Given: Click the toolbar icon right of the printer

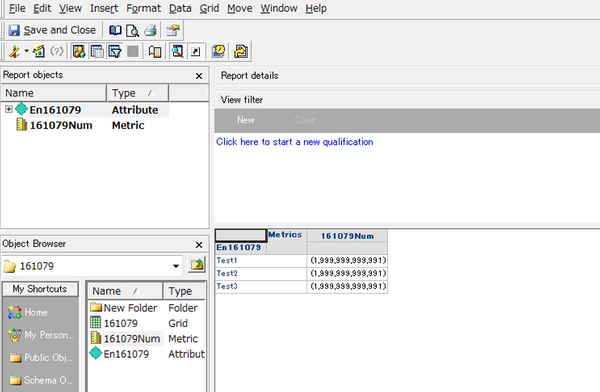Looking at the screenshot, I should coord(173,30).
